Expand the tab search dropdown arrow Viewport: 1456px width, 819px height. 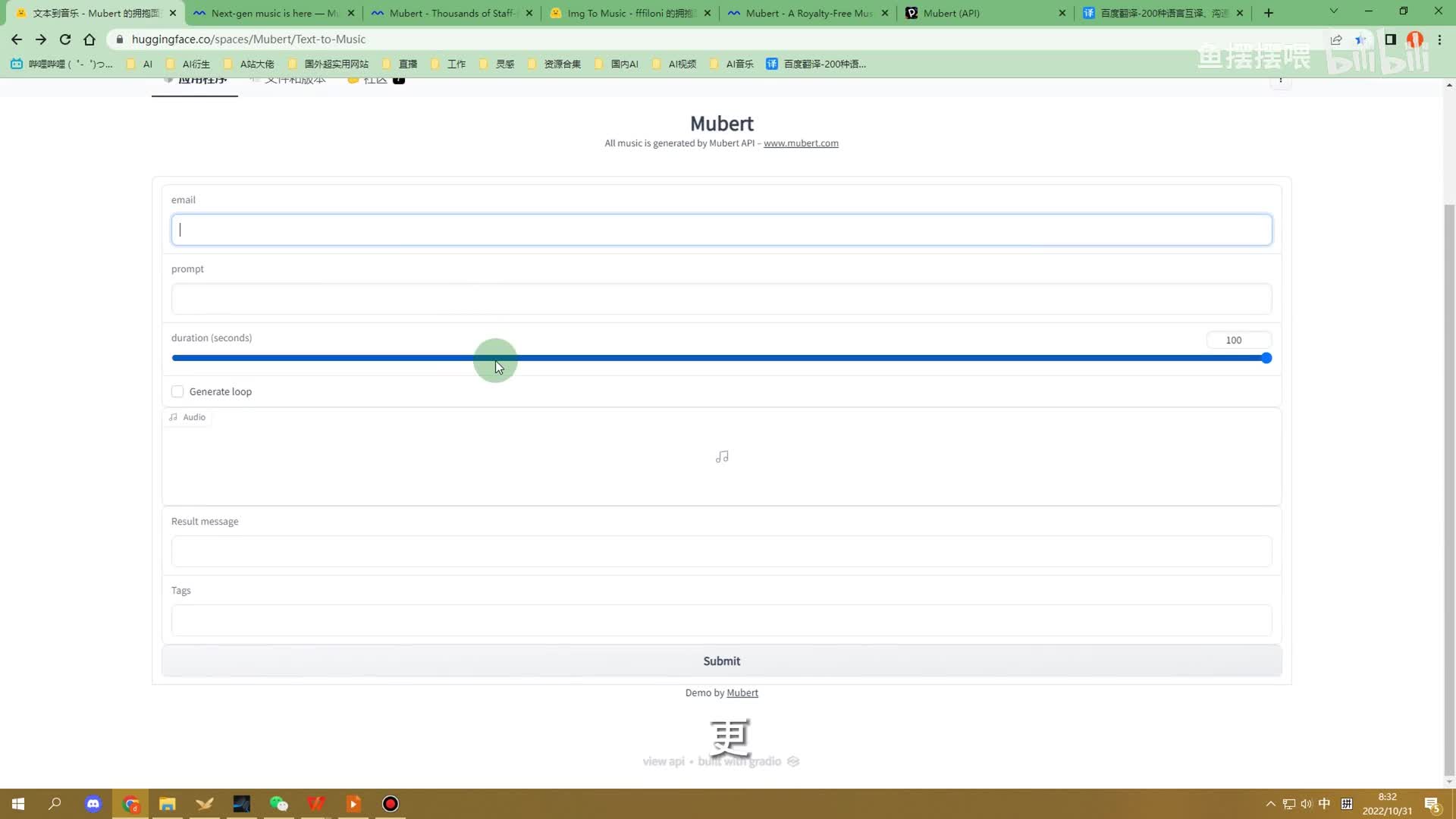click(1333, 12)
